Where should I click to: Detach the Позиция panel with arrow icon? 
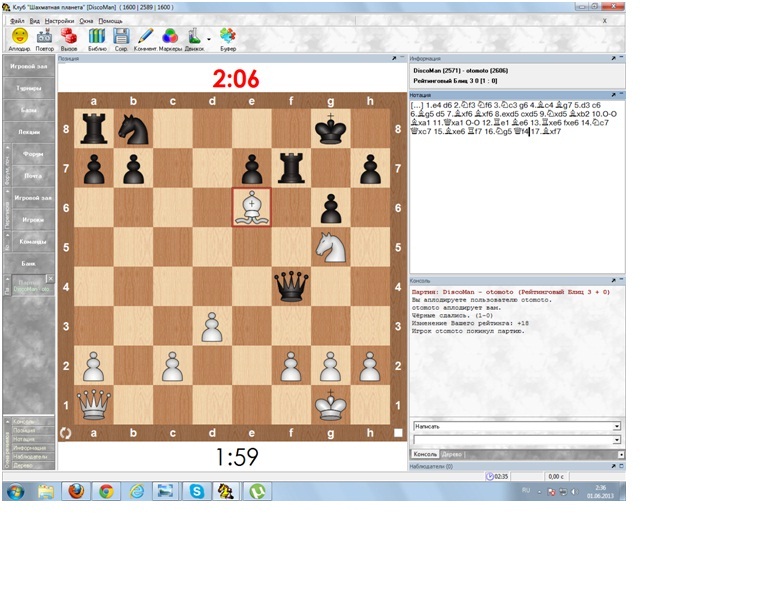point(394,58)
